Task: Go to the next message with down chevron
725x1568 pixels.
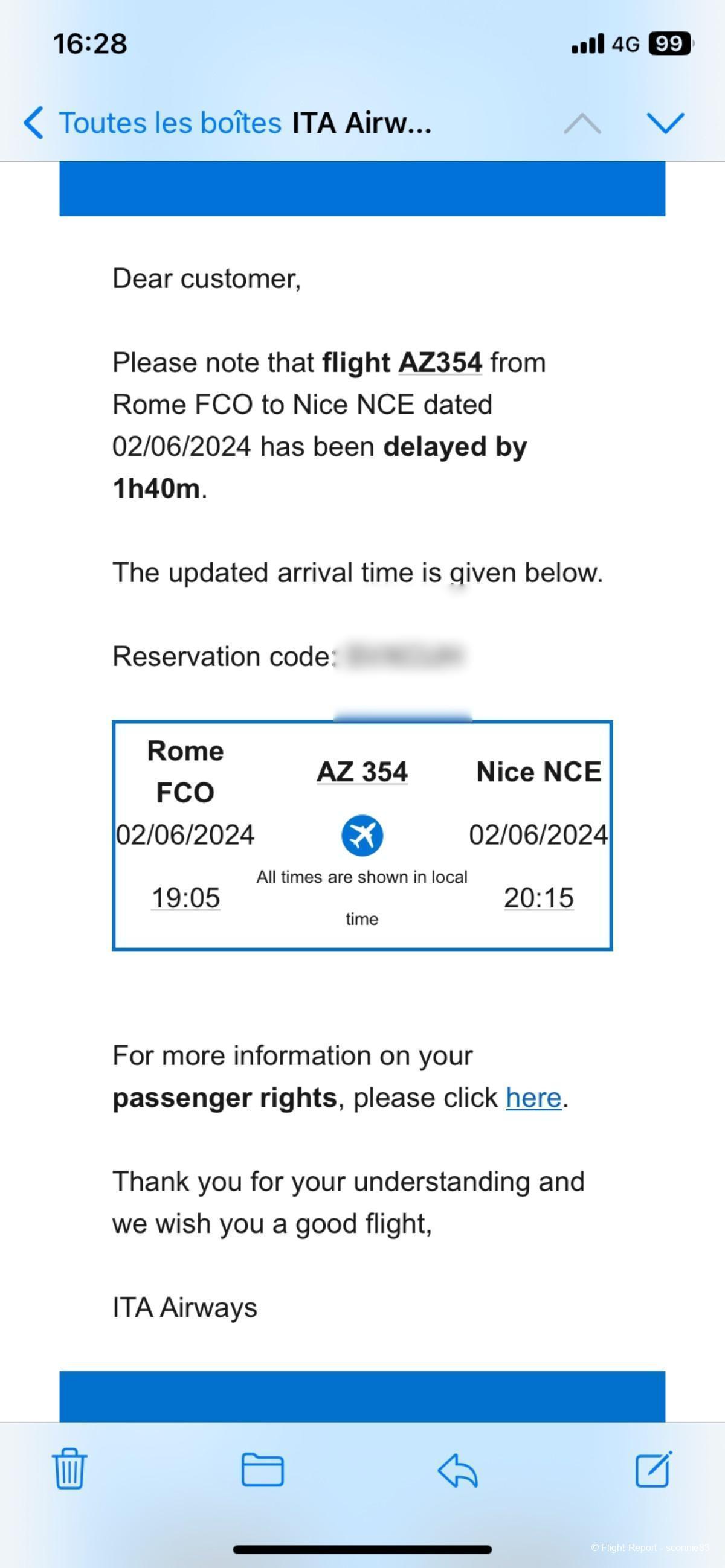Action: click(x=665, y=123)
